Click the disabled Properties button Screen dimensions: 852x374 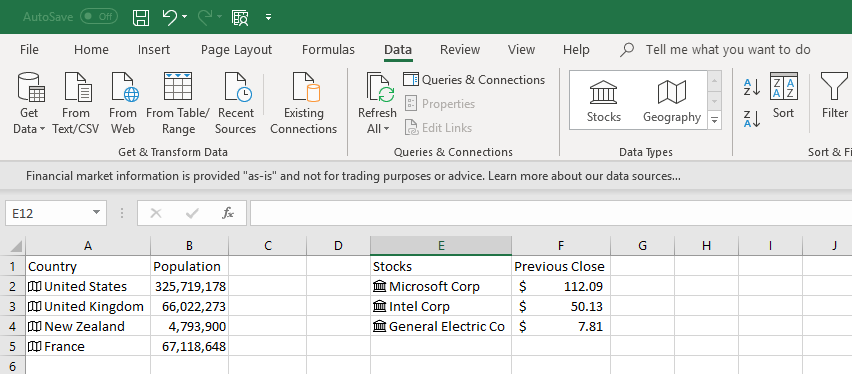coord(440,104)
